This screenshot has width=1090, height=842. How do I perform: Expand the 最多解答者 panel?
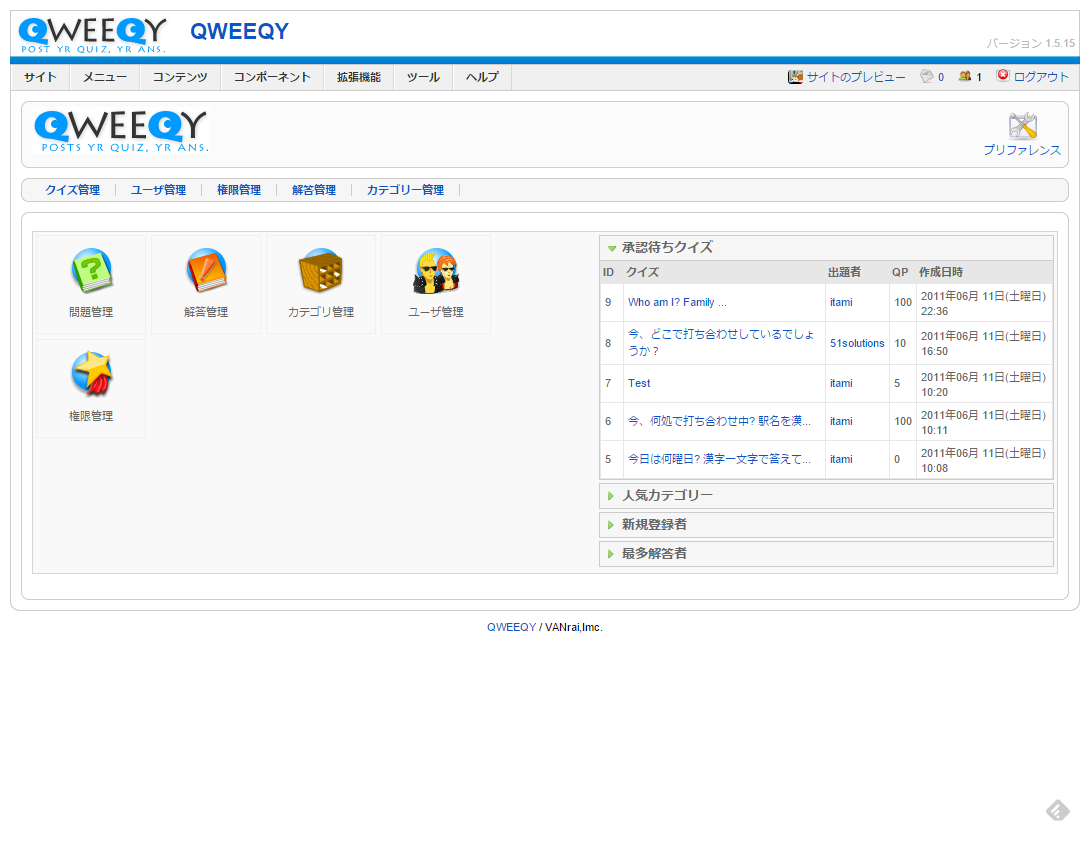pos(654,554)
